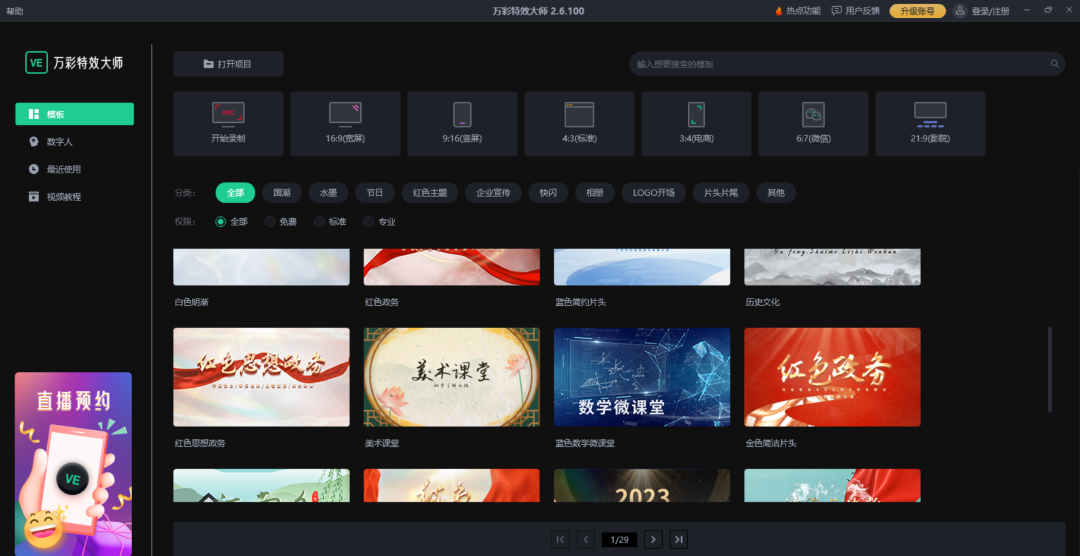Screen dimensions: 1080x556
Task: Filter templates by LOGO开场 category
Action: 654,193
